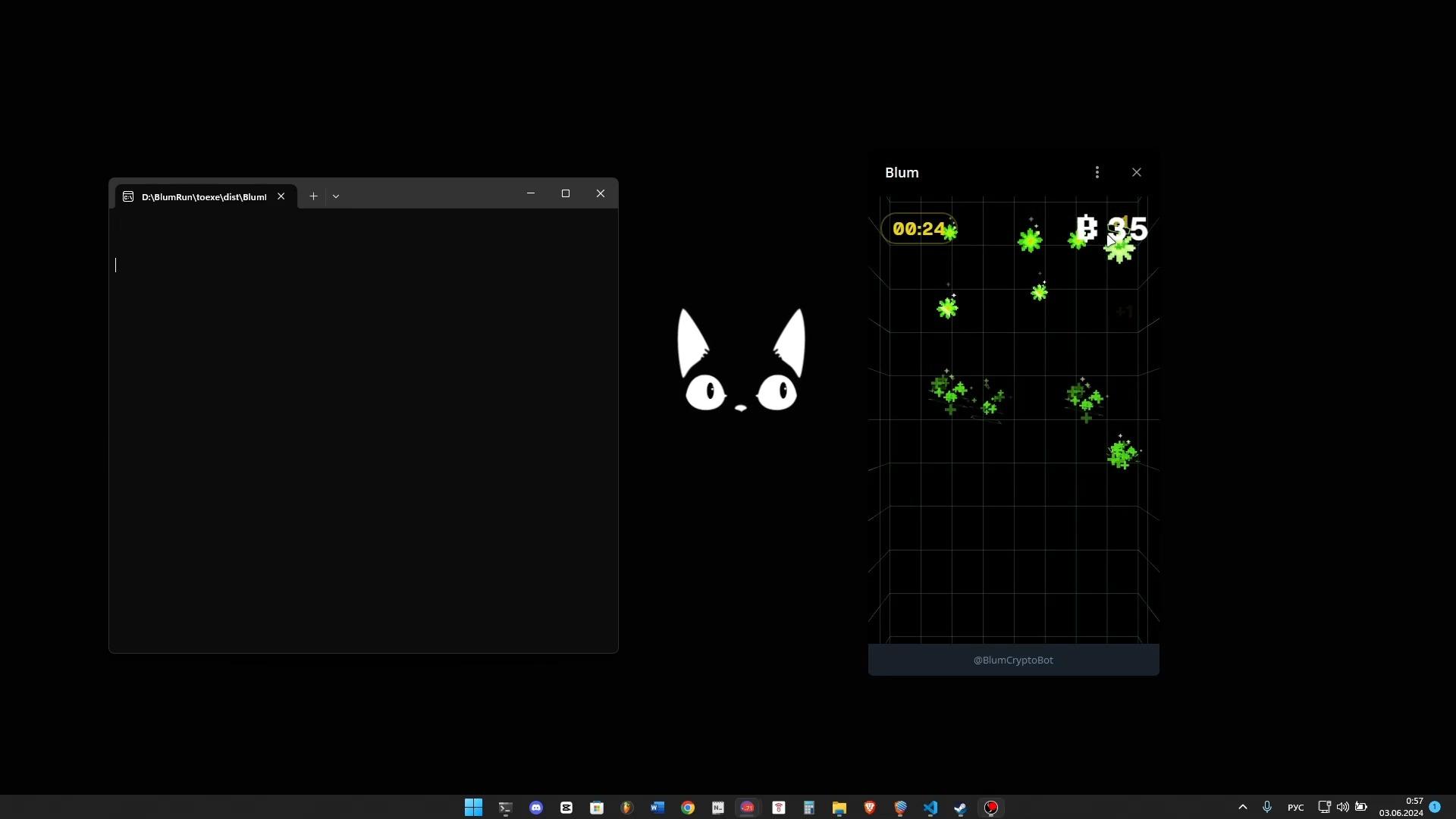This screenshot has width=1456, height=819.
Task: Click the 00:24 countdown timer in Blum
Action: pos(918,229)
